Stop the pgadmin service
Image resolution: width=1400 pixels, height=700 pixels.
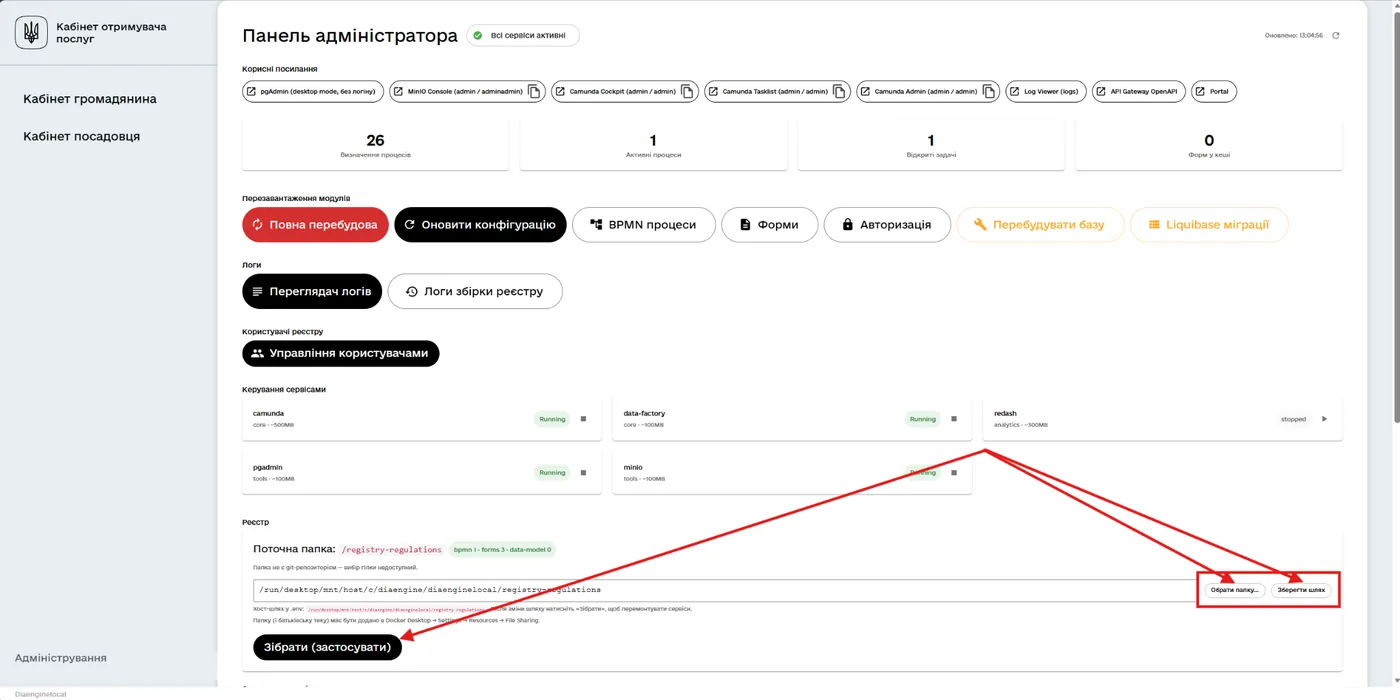[584, 473]
